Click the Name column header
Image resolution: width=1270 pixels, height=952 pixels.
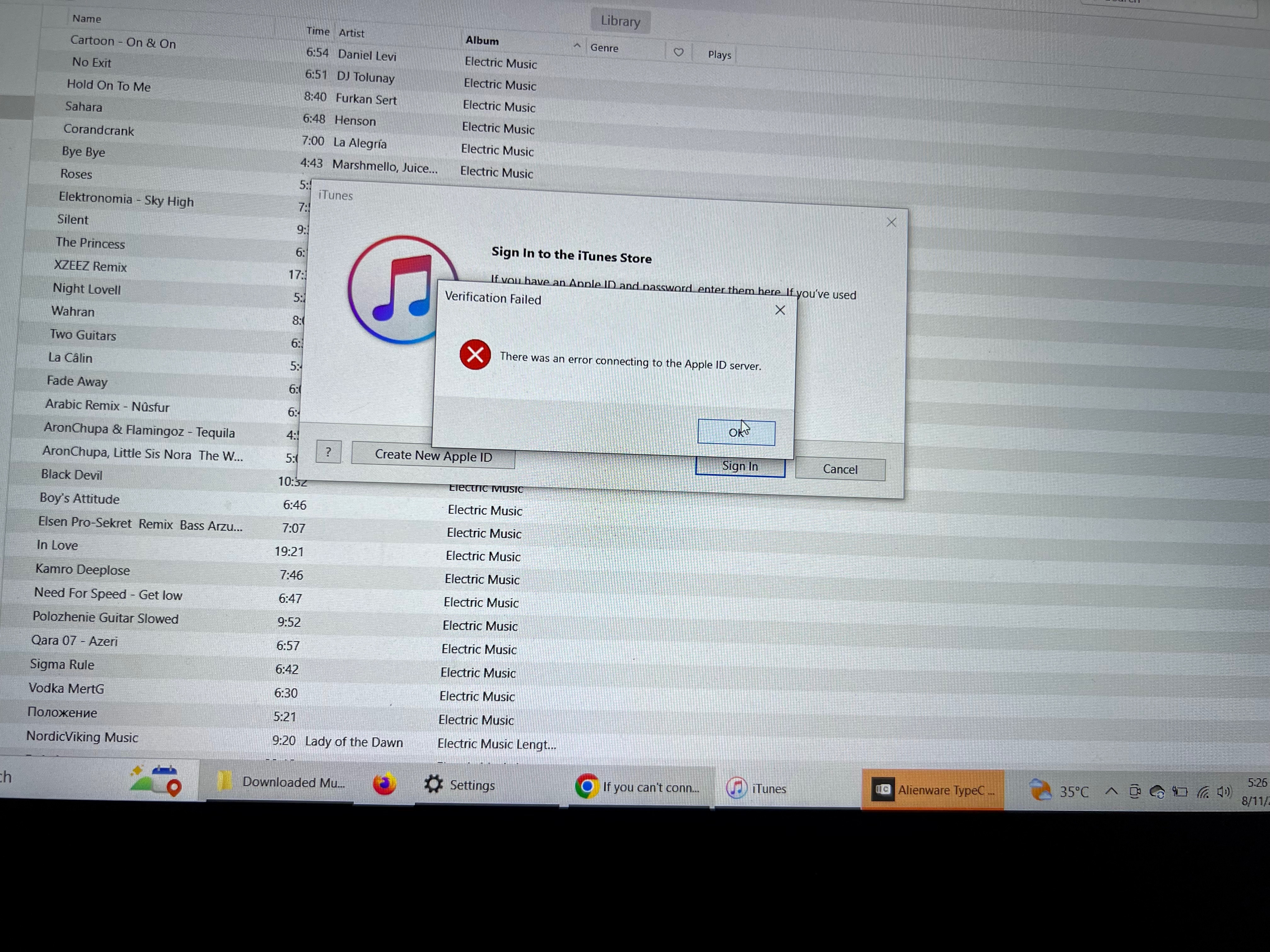pos(87,19)
